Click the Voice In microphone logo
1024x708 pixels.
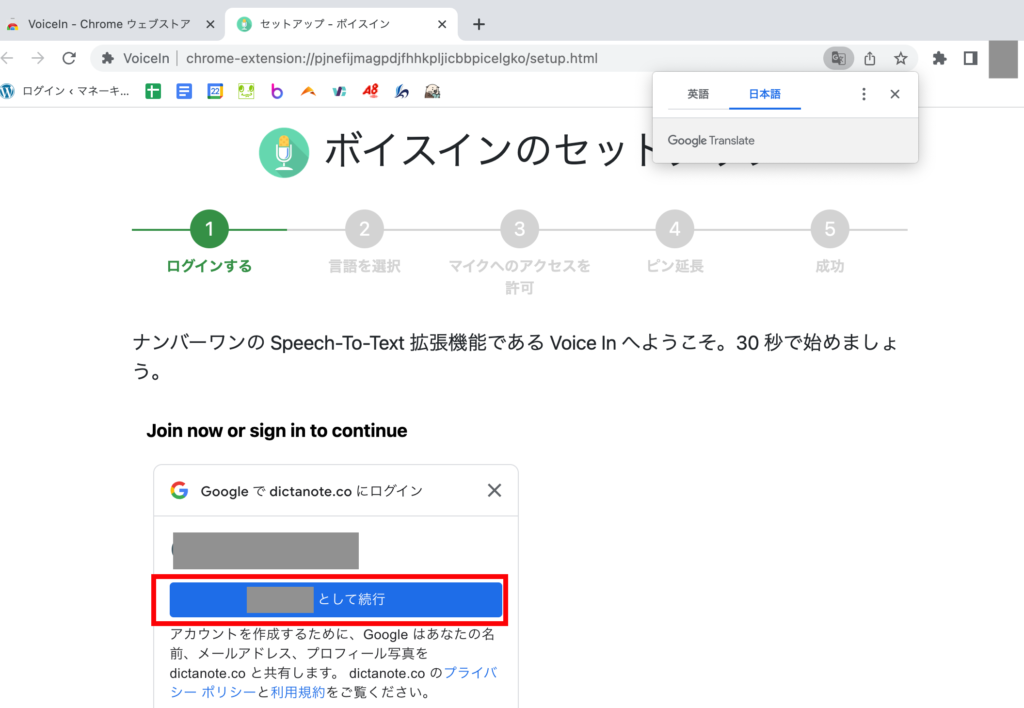(284, 153)
